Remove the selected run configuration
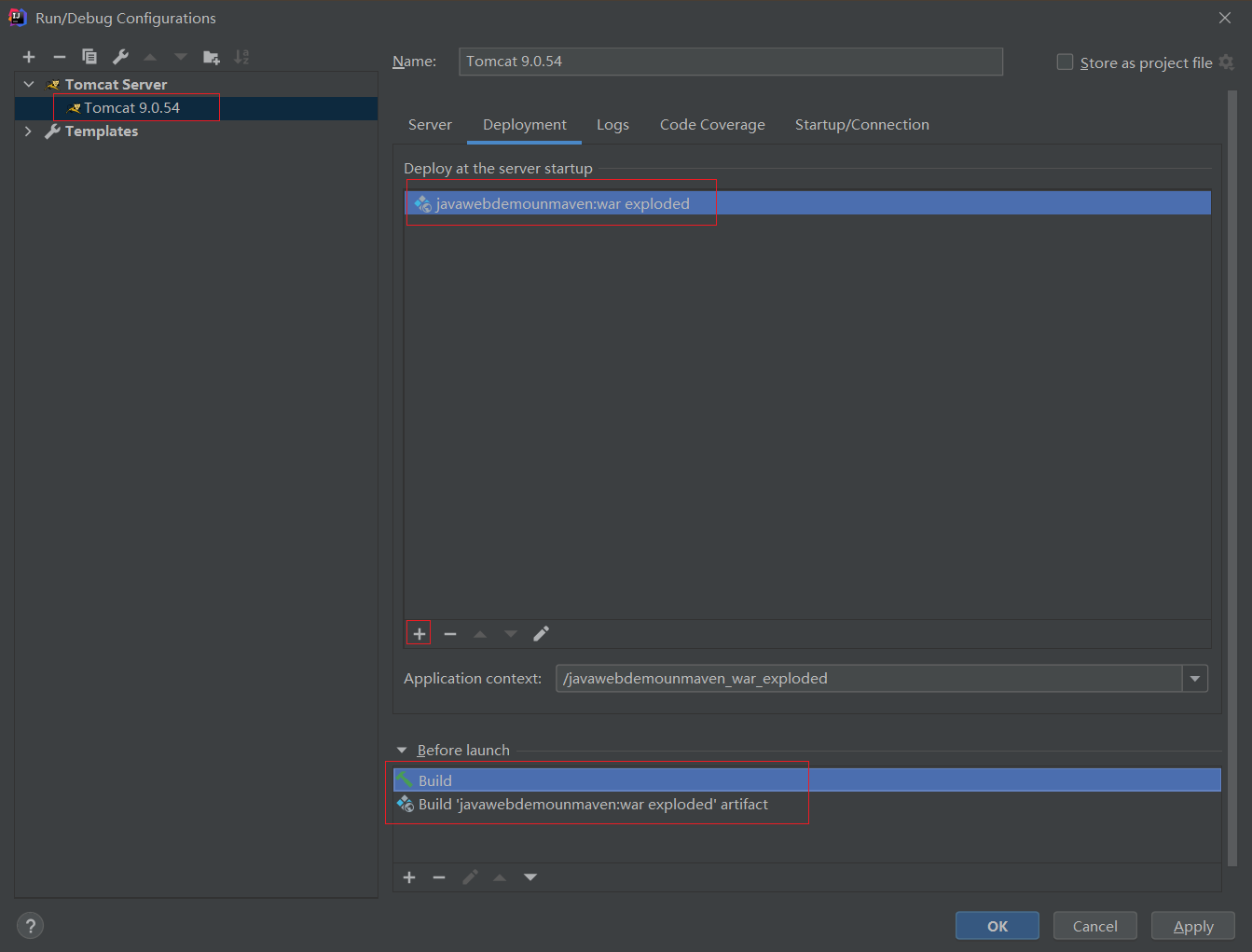Image resolution: width=1252 pixels, height=952 pixels. [60, 57]
